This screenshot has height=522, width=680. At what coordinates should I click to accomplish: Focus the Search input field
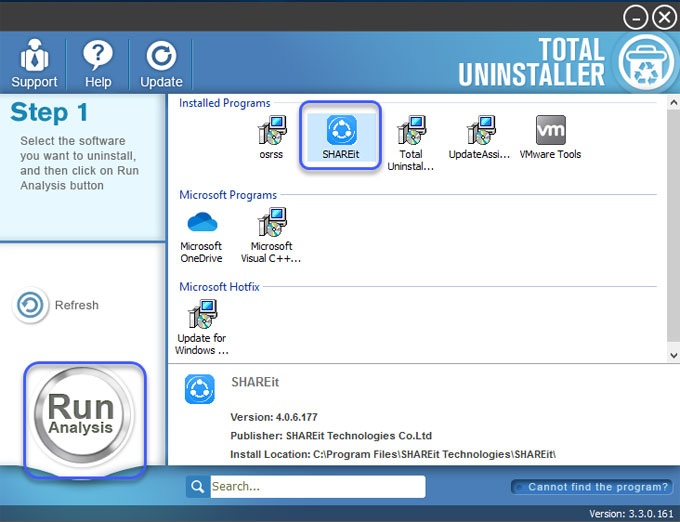tap(318, 486)
